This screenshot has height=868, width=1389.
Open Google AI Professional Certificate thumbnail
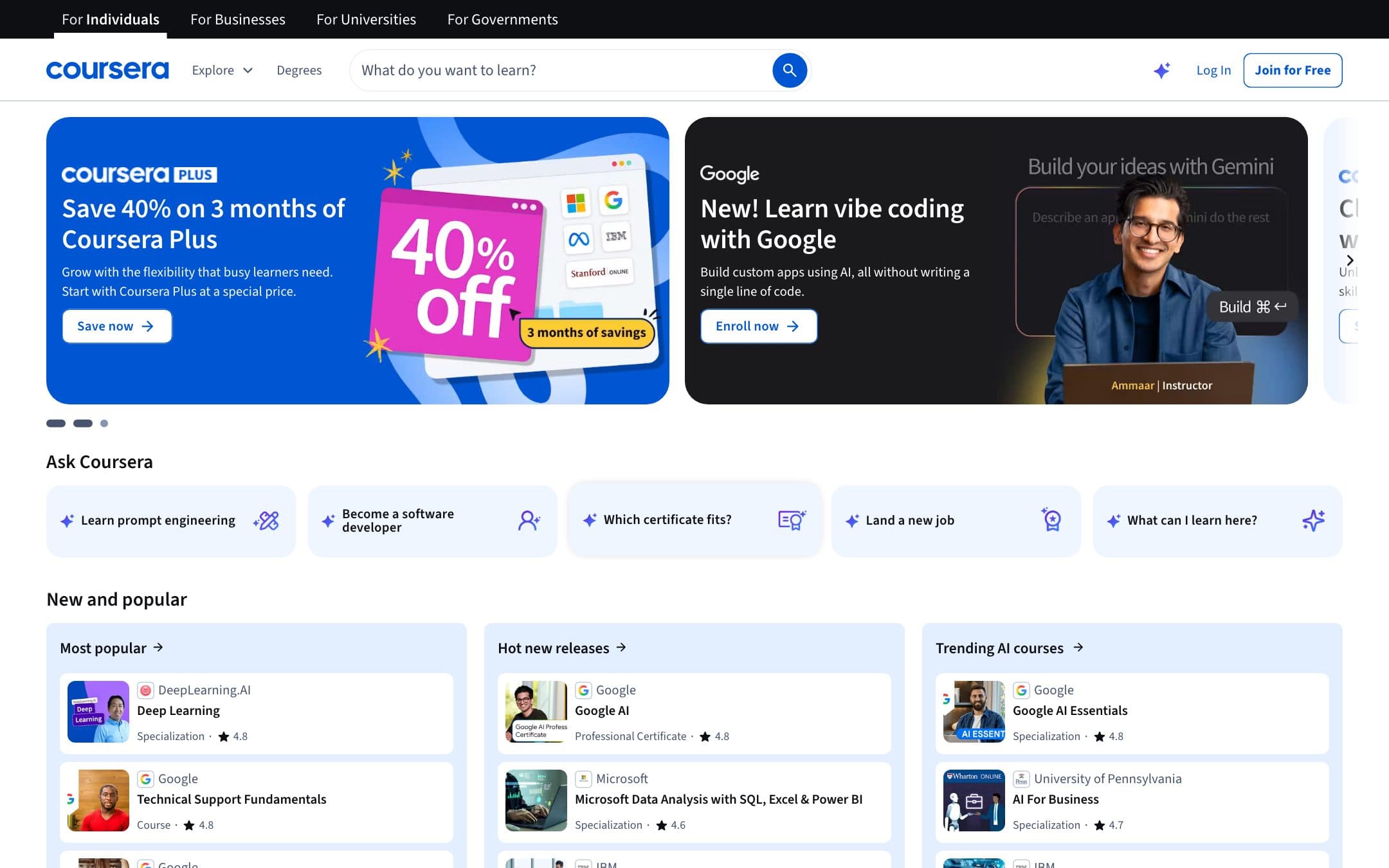click(x=536, y=712)
